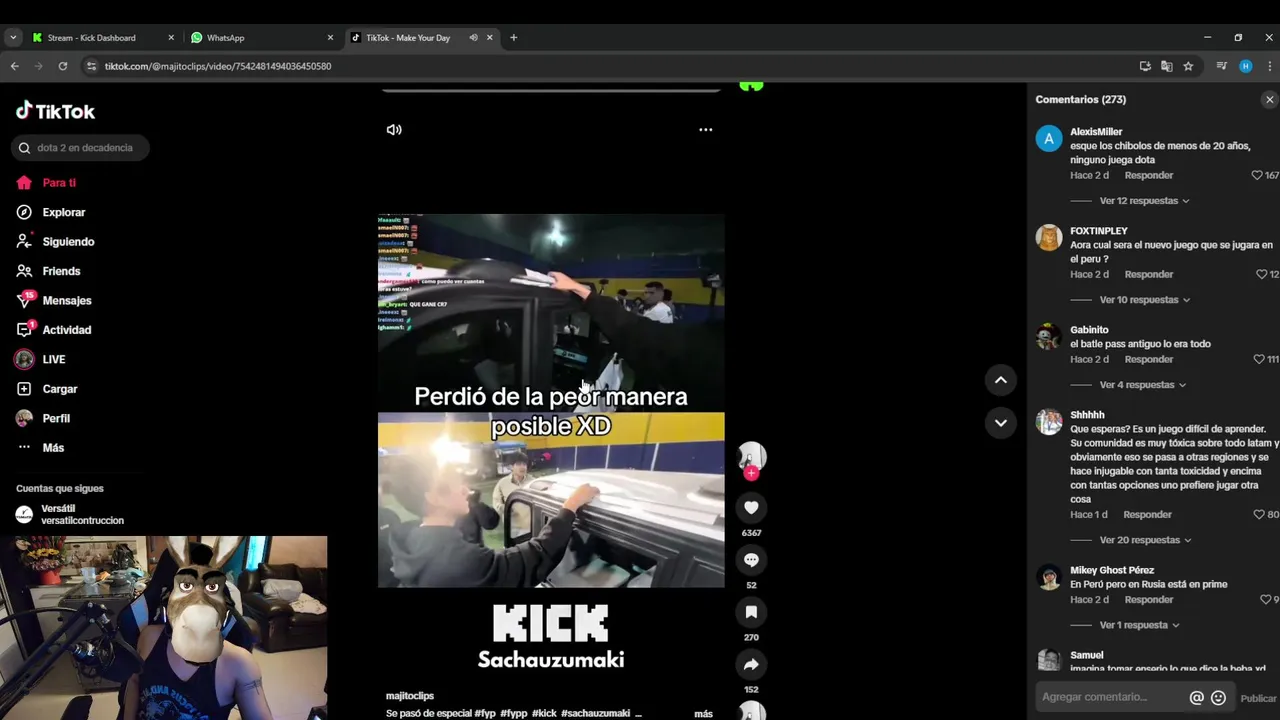The image size is (1280, 720).
Task: Reply to AlexisMiller's comment
Action: (x=1149, y=175)
